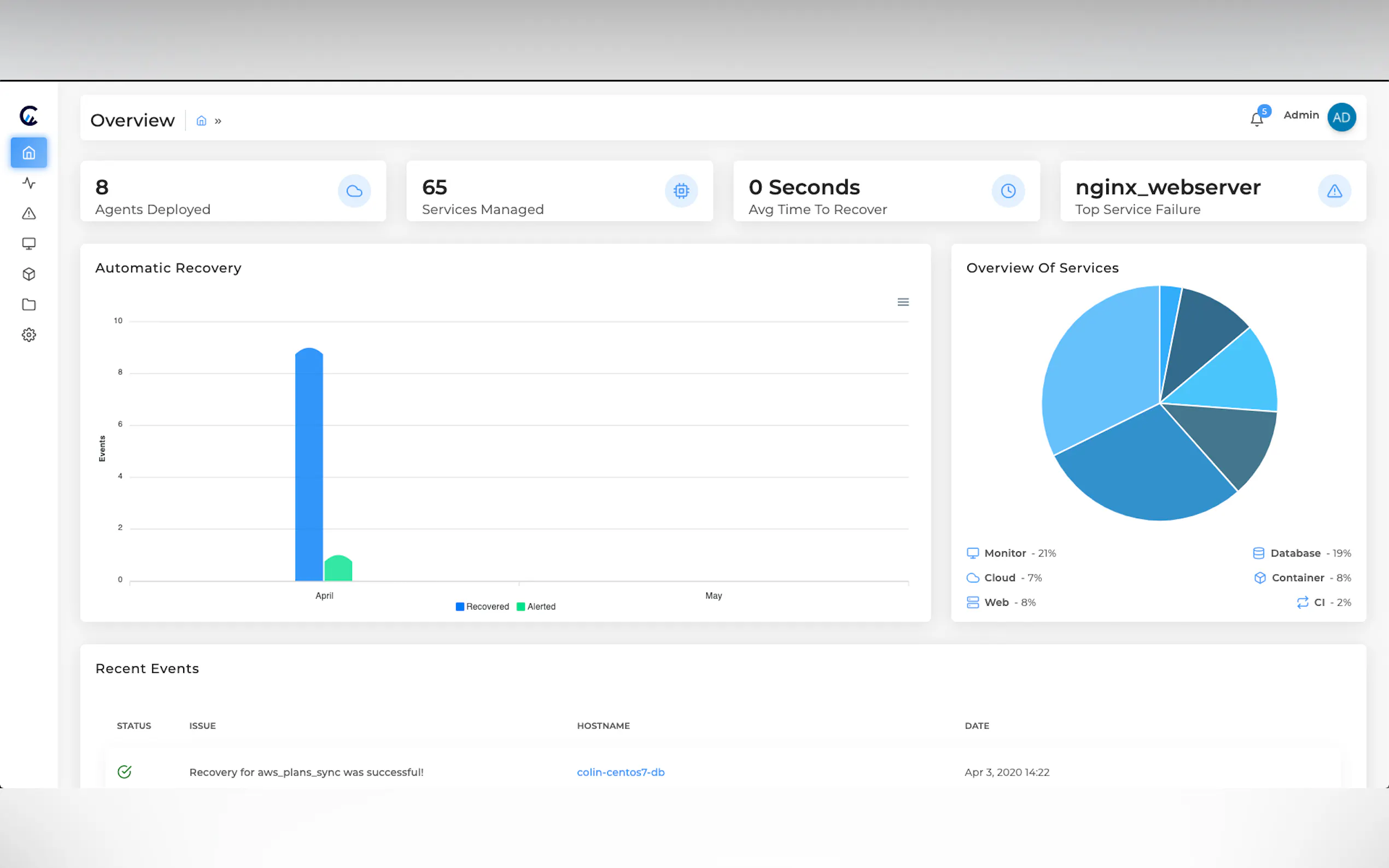
Task: Open the Home dashboard sidebar icon
Action: tap(29, 153)
